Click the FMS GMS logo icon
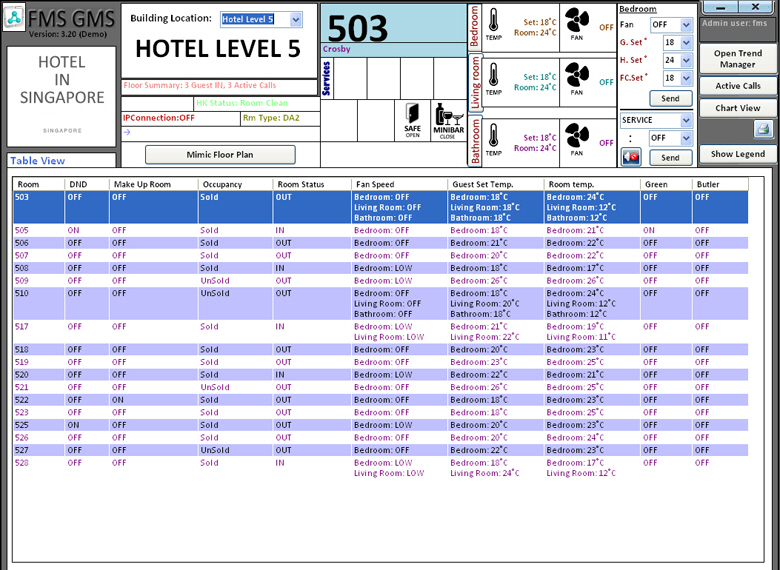780x570 pixels. 14,19
